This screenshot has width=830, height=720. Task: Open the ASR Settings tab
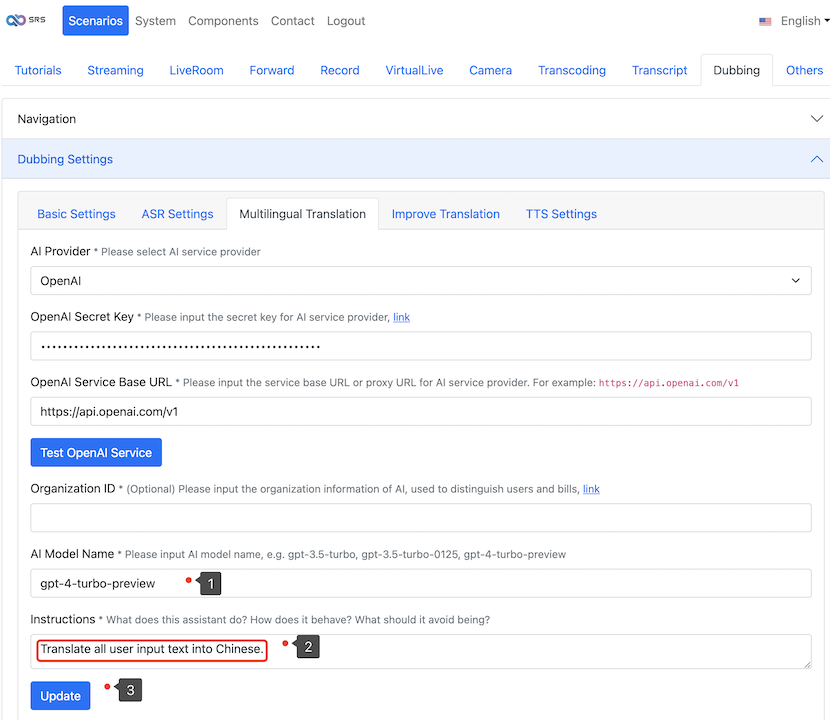point(177,214)
